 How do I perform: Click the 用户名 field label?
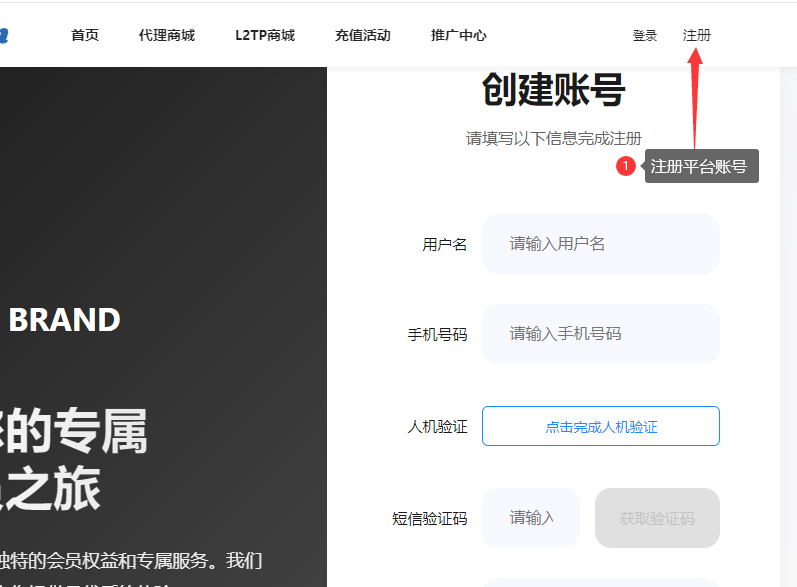[444, 244]
